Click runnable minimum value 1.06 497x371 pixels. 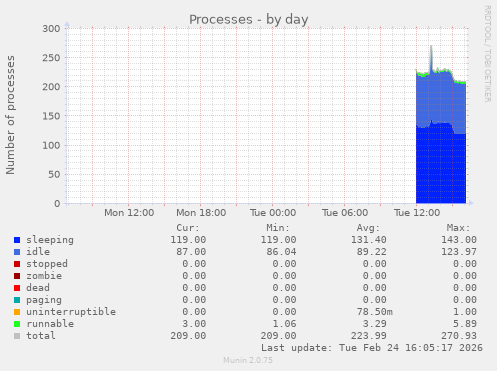(284, 324)
